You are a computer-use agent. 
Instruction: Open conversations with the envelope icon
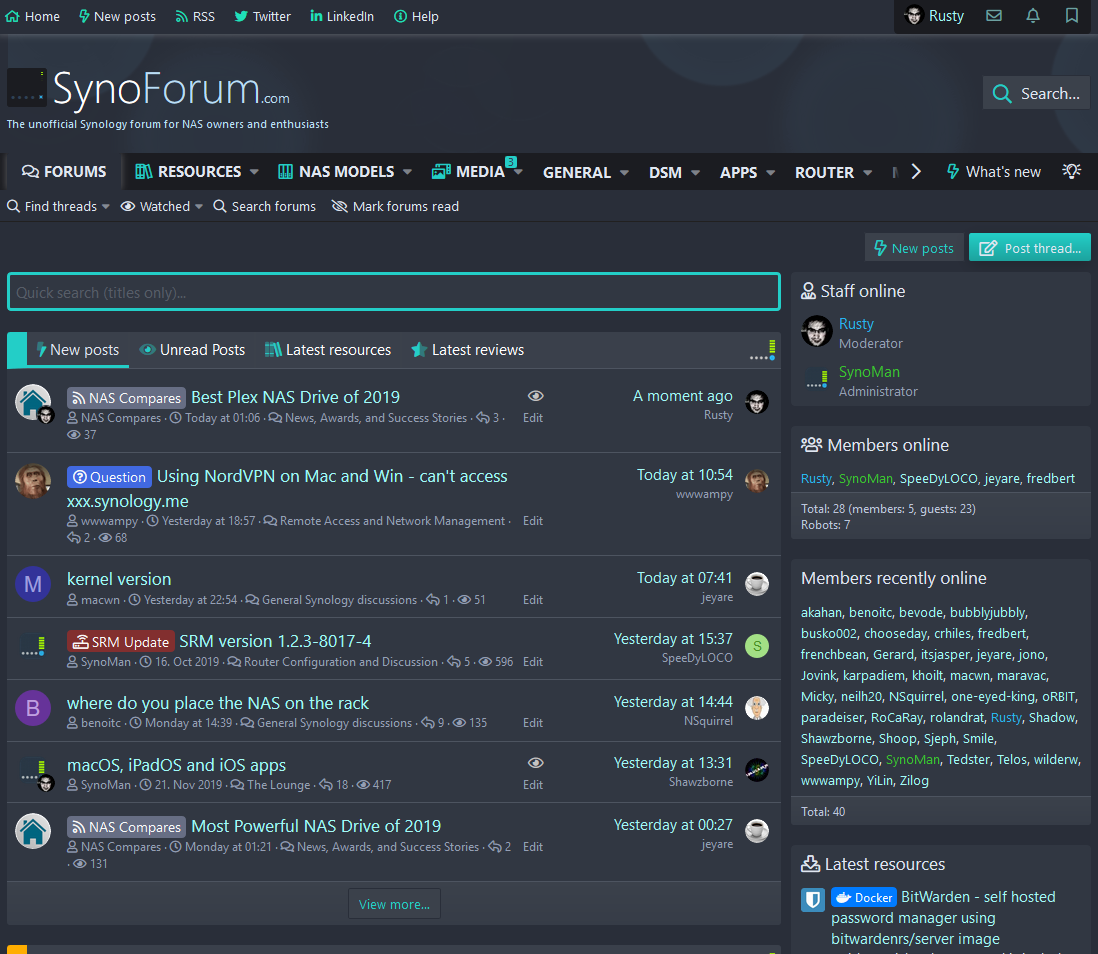[994, 16]
